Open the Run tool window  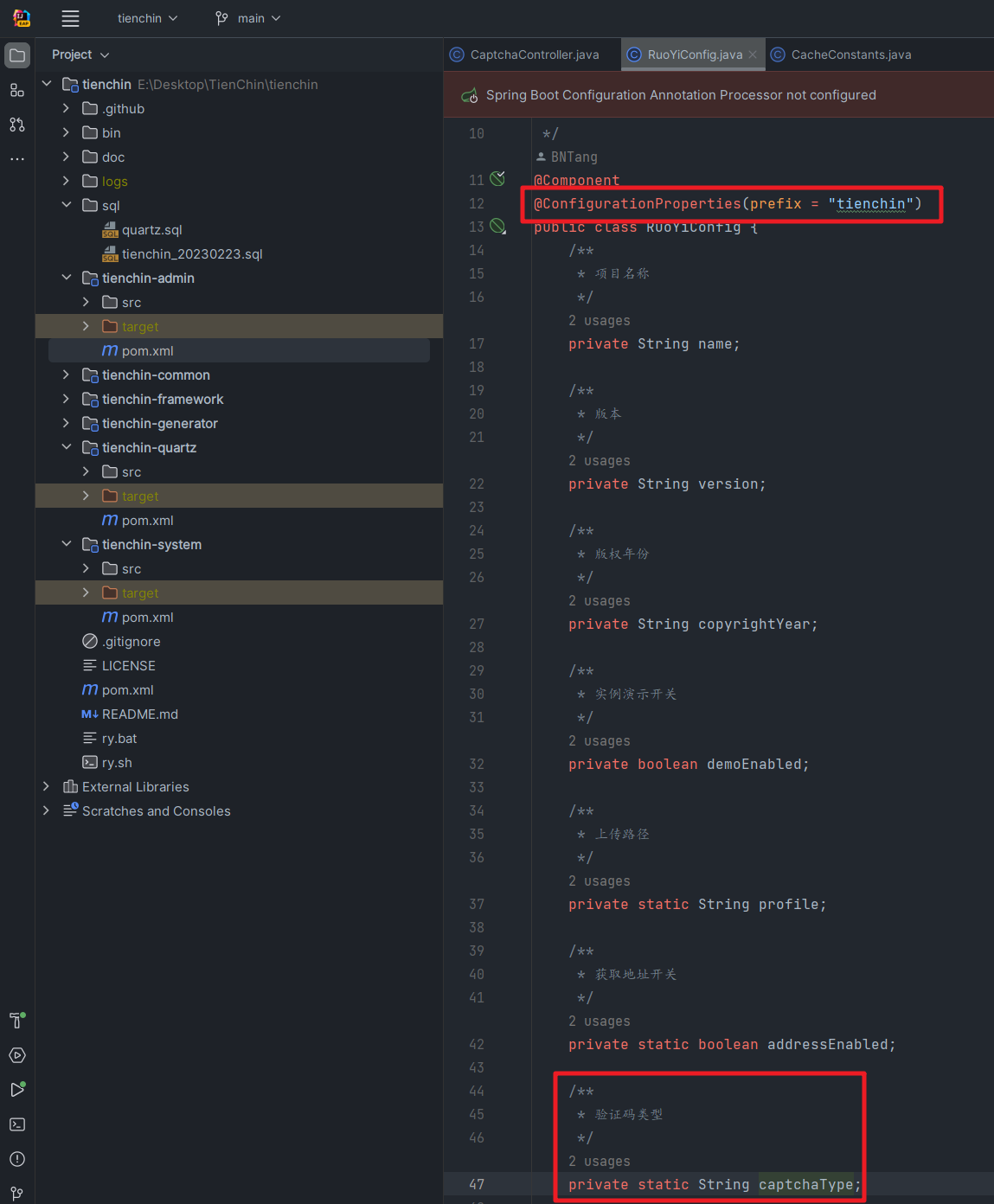17,1090
